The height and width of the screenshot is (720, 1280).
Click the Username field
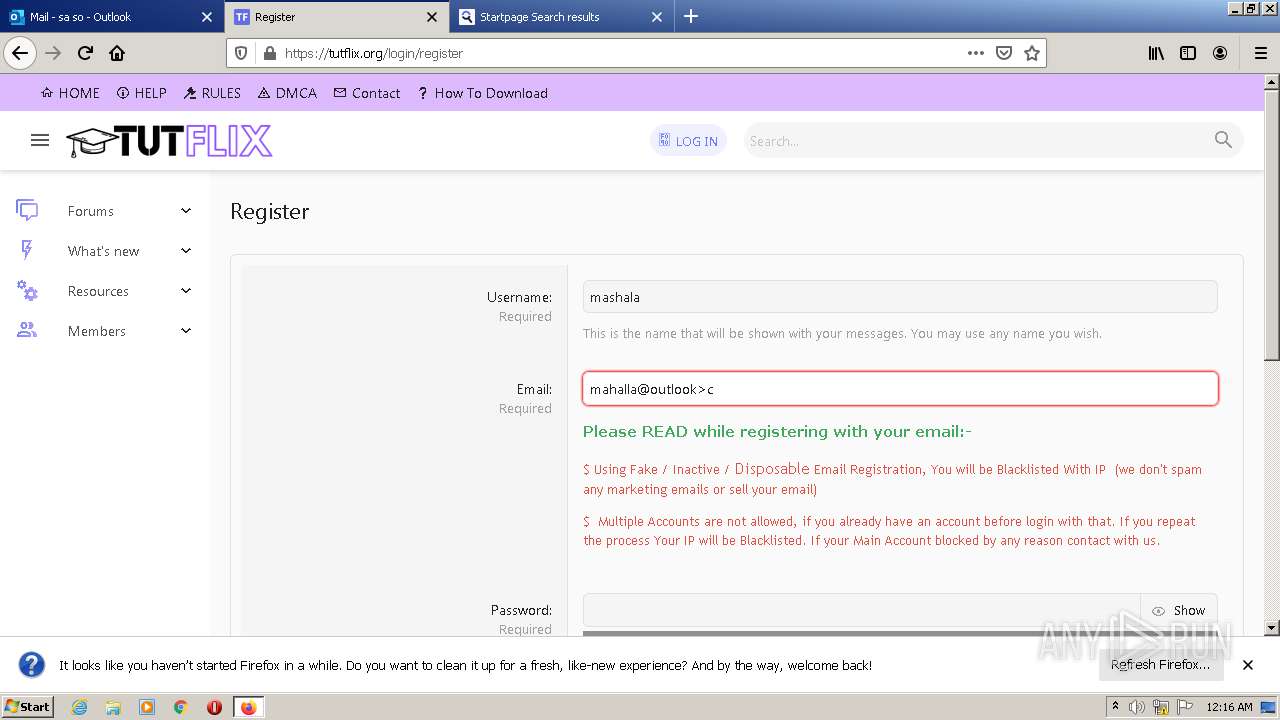pyautogui.click(x=900, y=297)
